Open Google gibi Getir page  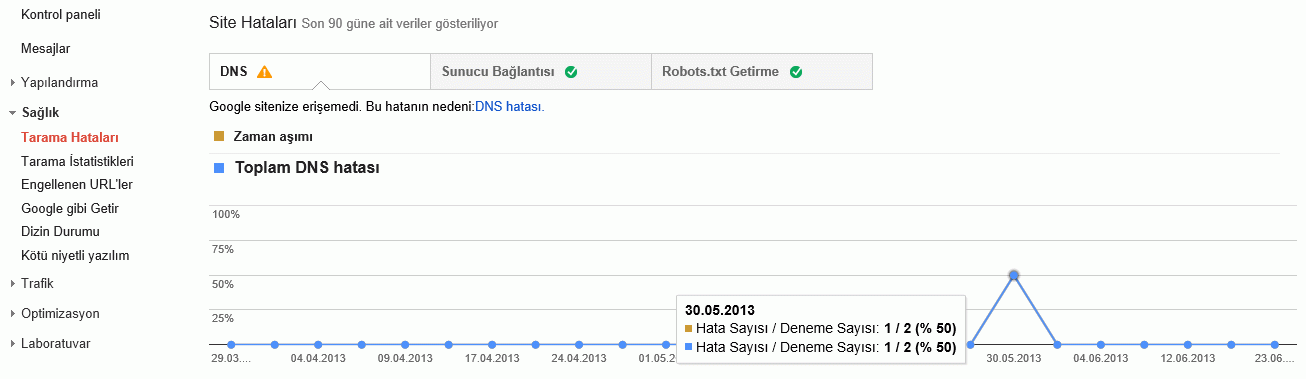point(70,208)
